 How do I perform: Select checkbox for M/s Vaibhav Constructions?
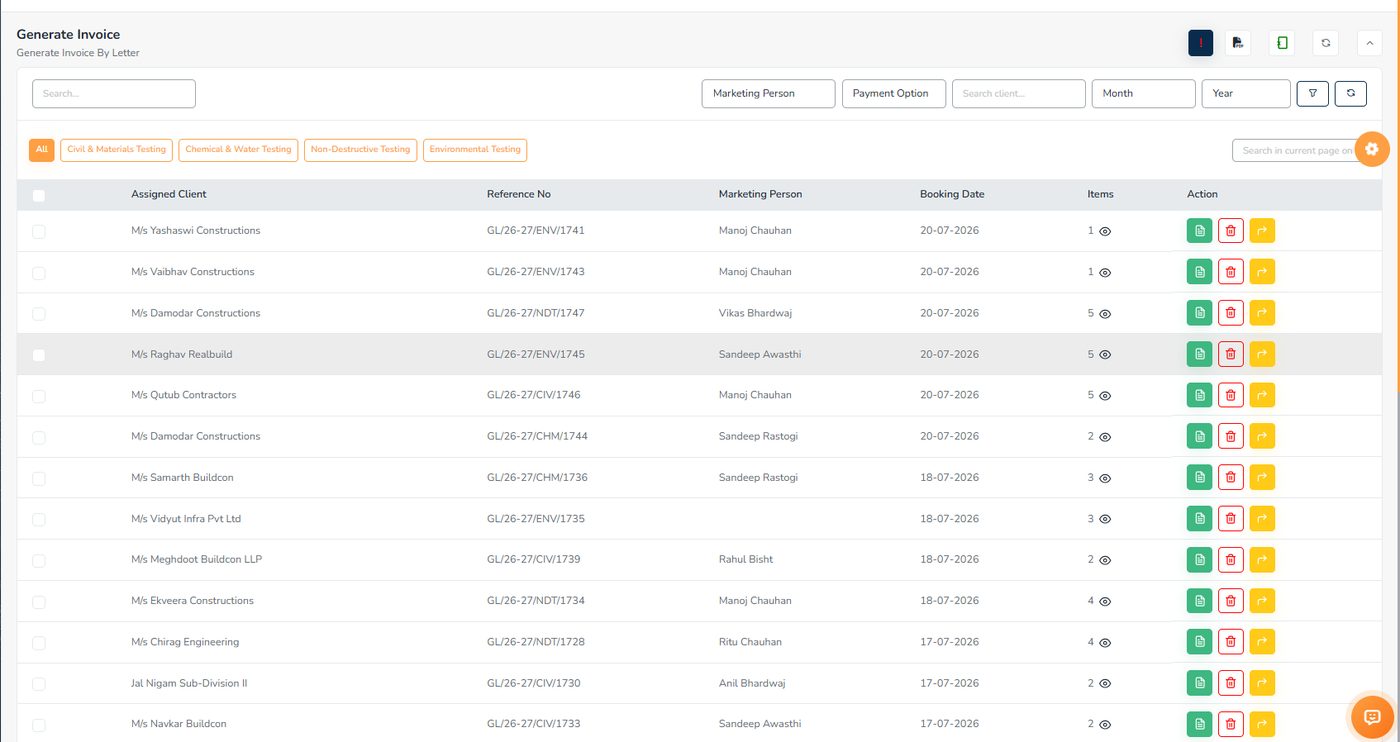[39, 272]
